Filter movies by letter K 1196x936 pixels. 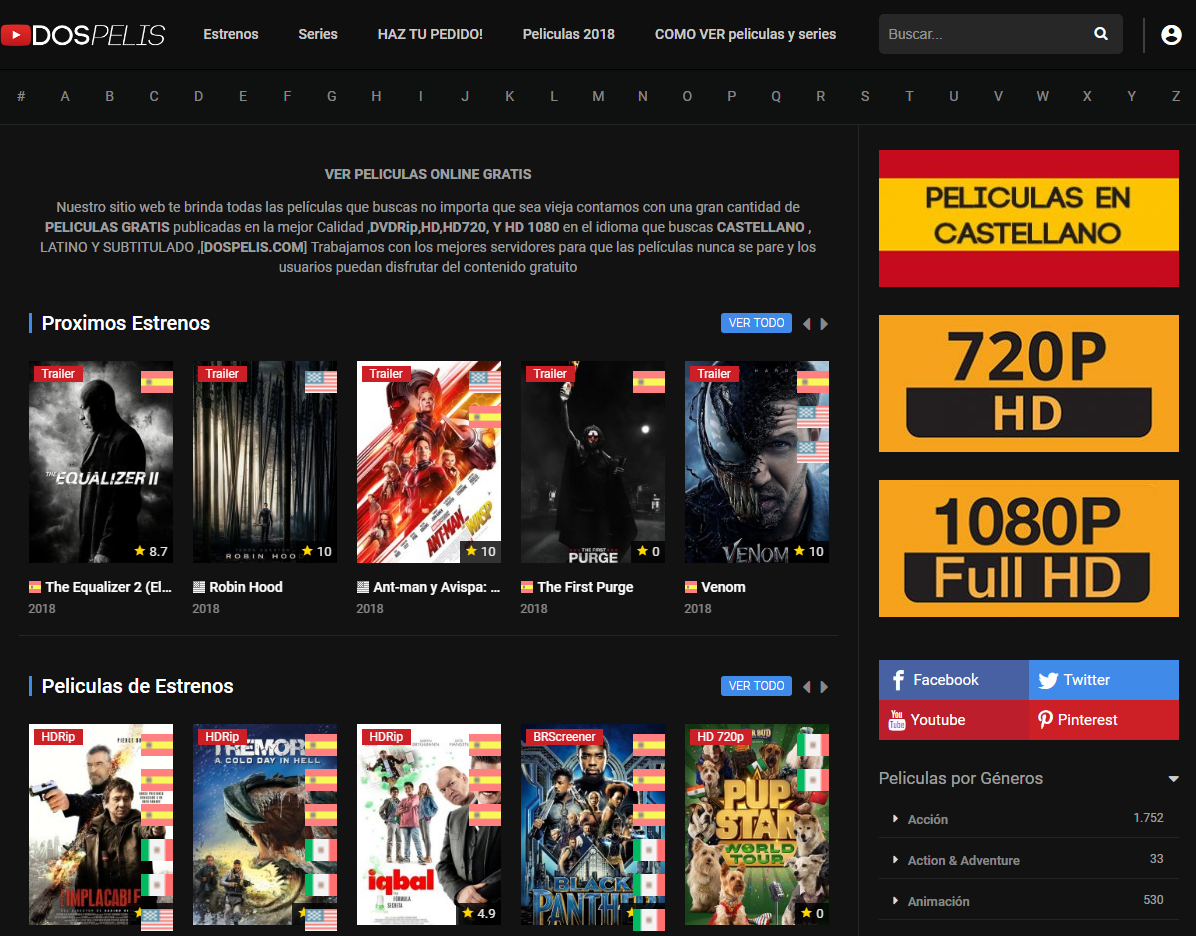[510, 96]
